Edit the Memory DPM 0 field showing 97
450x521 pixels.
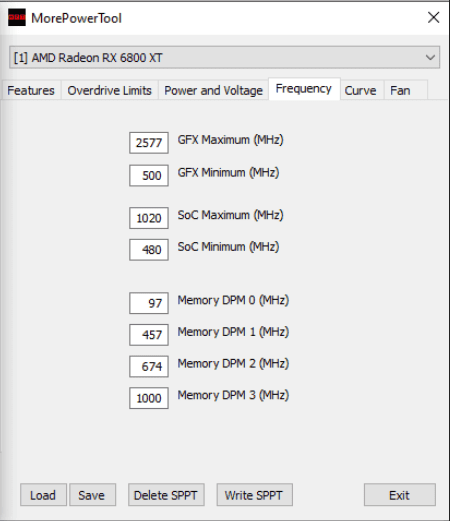(149, 303)
